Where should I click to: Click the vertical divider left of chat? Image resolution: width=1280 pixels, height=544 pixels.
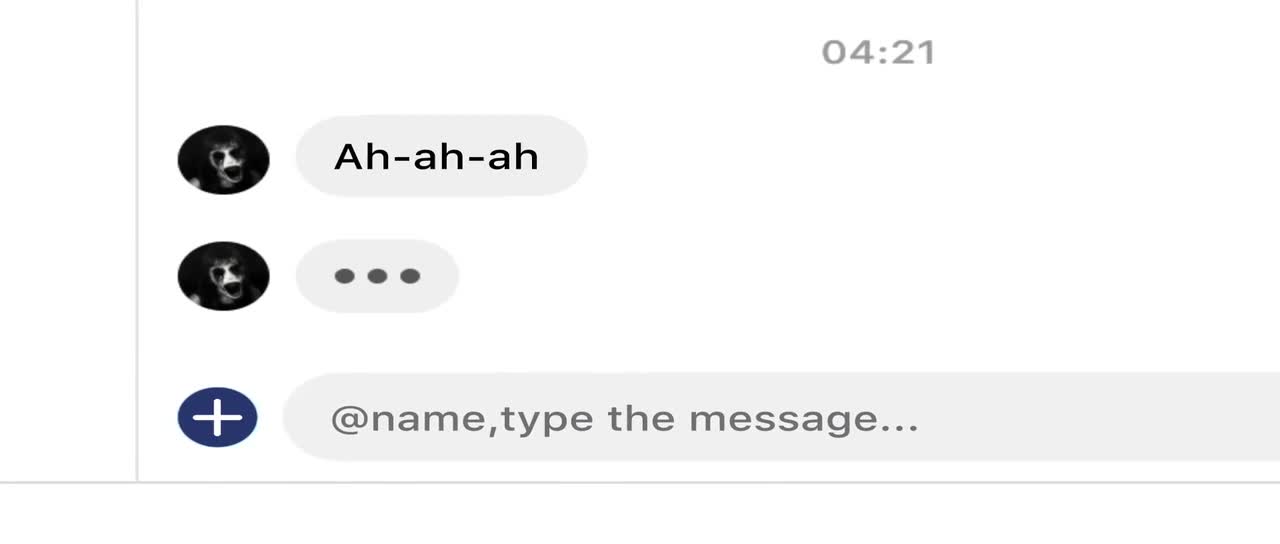pos(137,240)
